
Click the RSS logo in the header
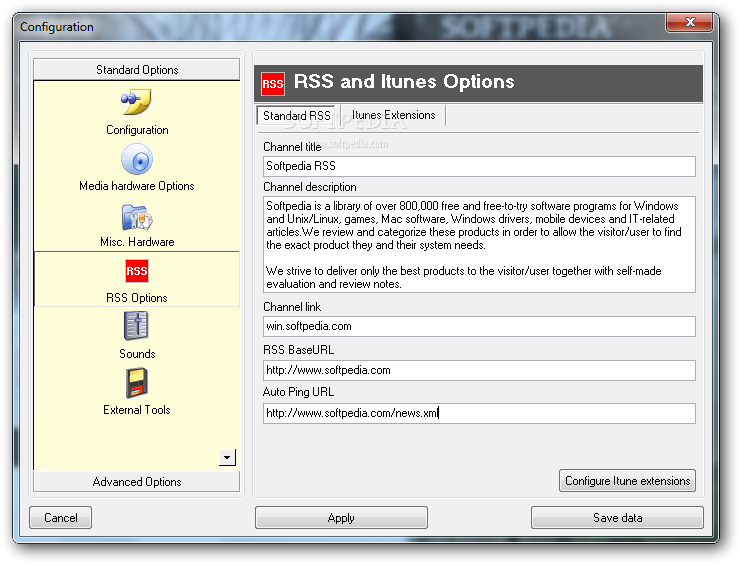tap(273, 84)
